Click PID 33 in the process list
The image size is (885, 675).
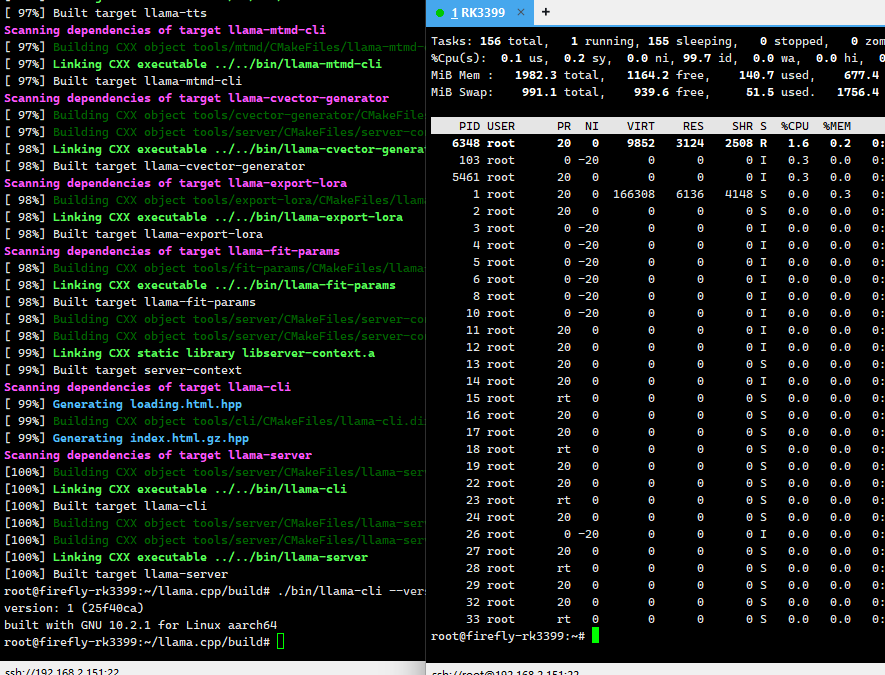pos(473,619)
